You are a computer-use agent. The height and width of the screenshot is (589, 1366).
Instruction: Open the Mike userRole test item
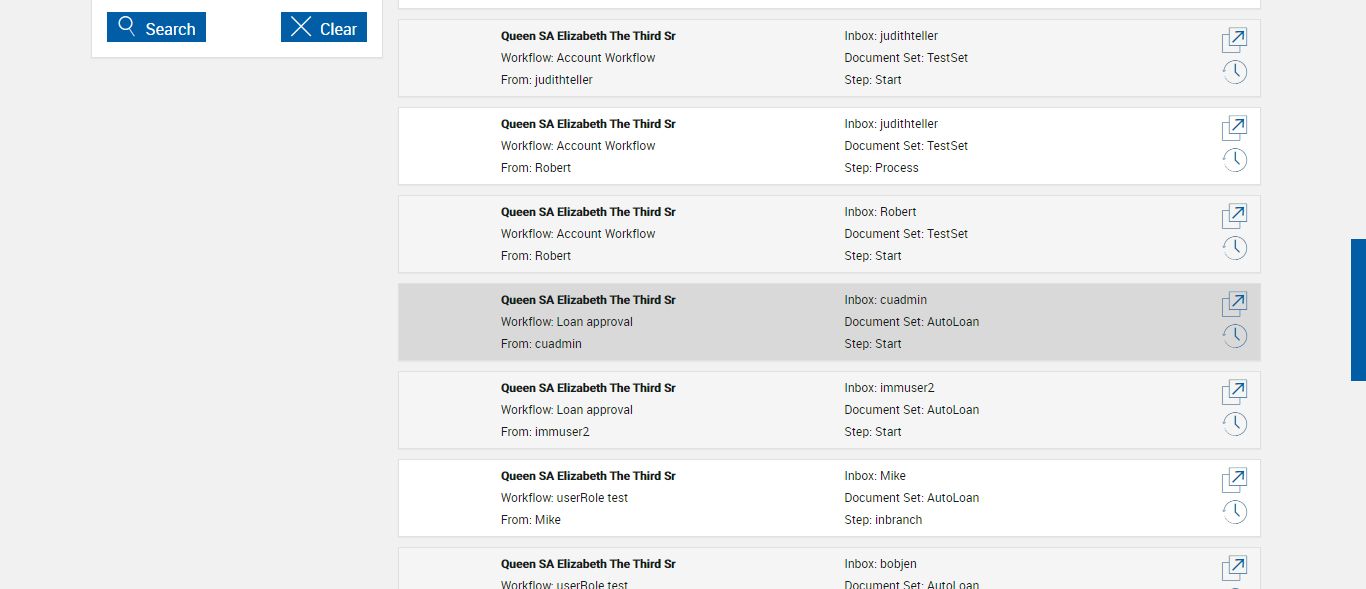(1234, 481)
